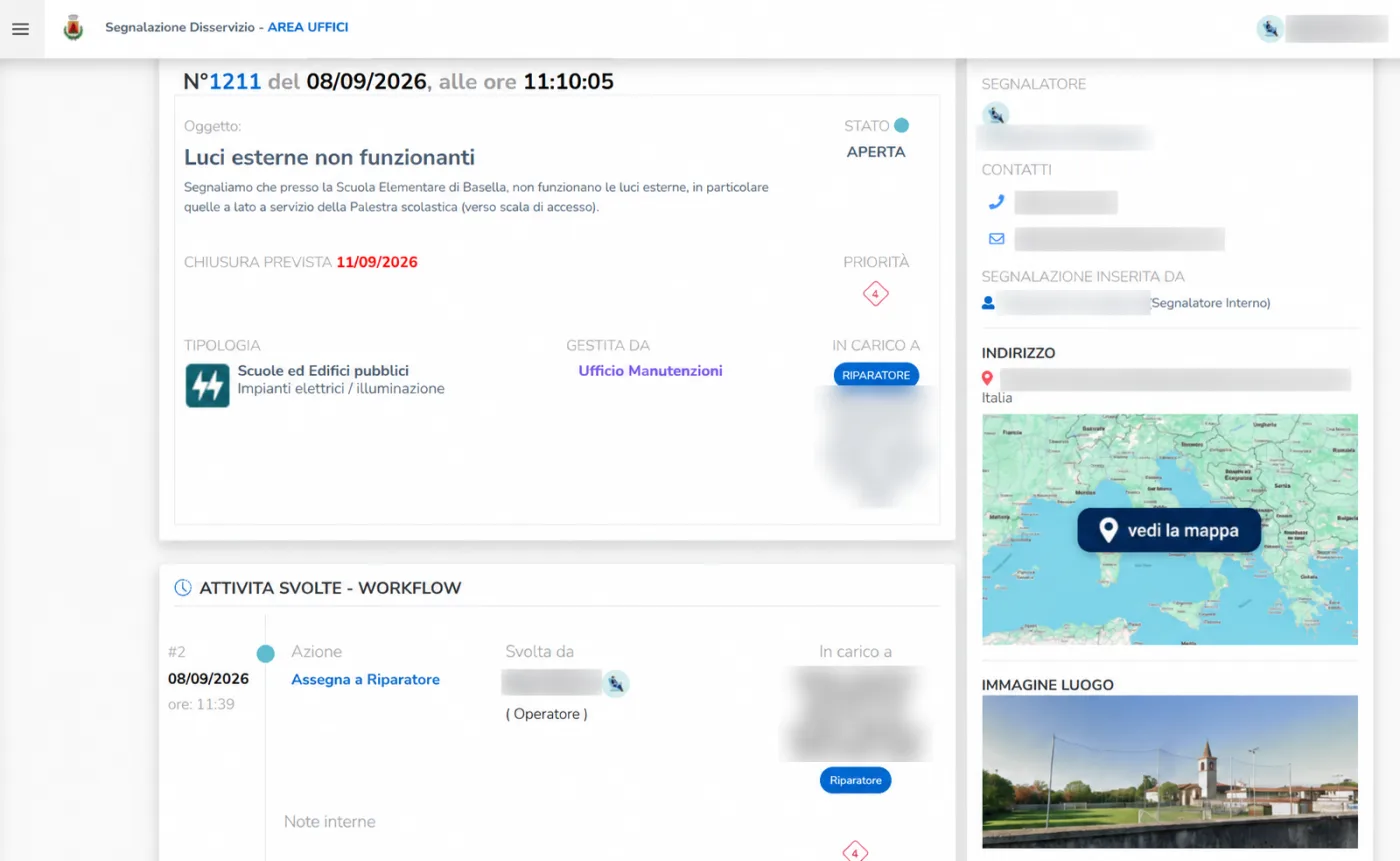This screenshot has width=1400, height=861.
Task: Click the AREA UFFICI link in the header
Action: [x=308, y=27]
